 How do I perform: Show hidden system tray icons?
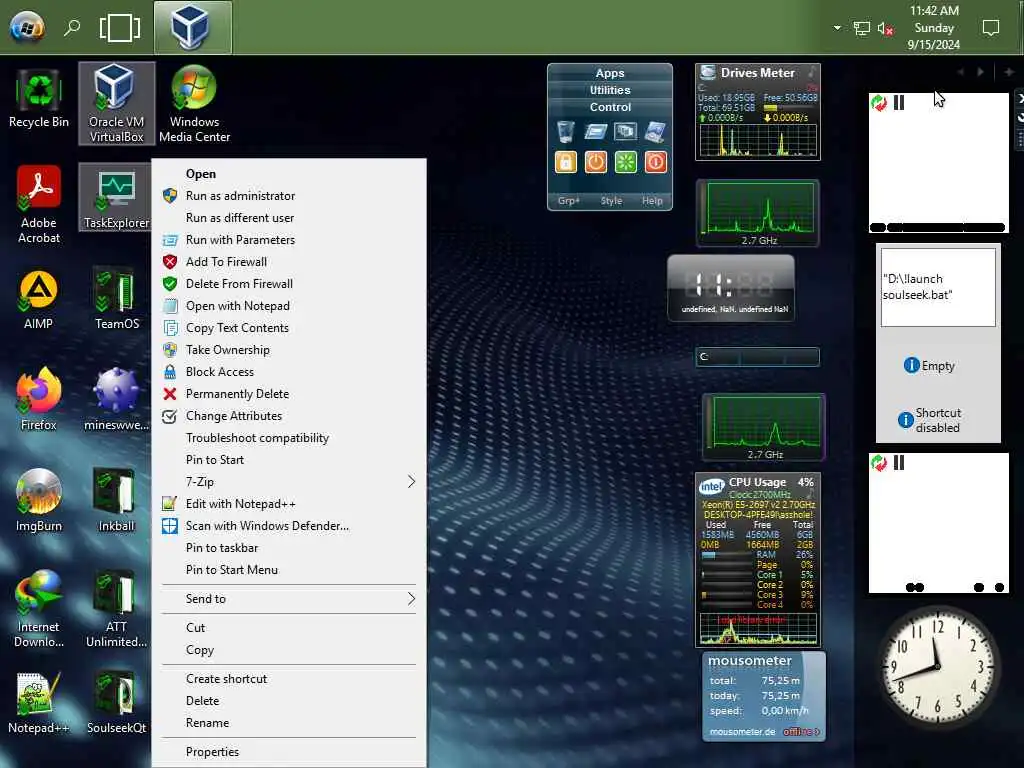837,28
